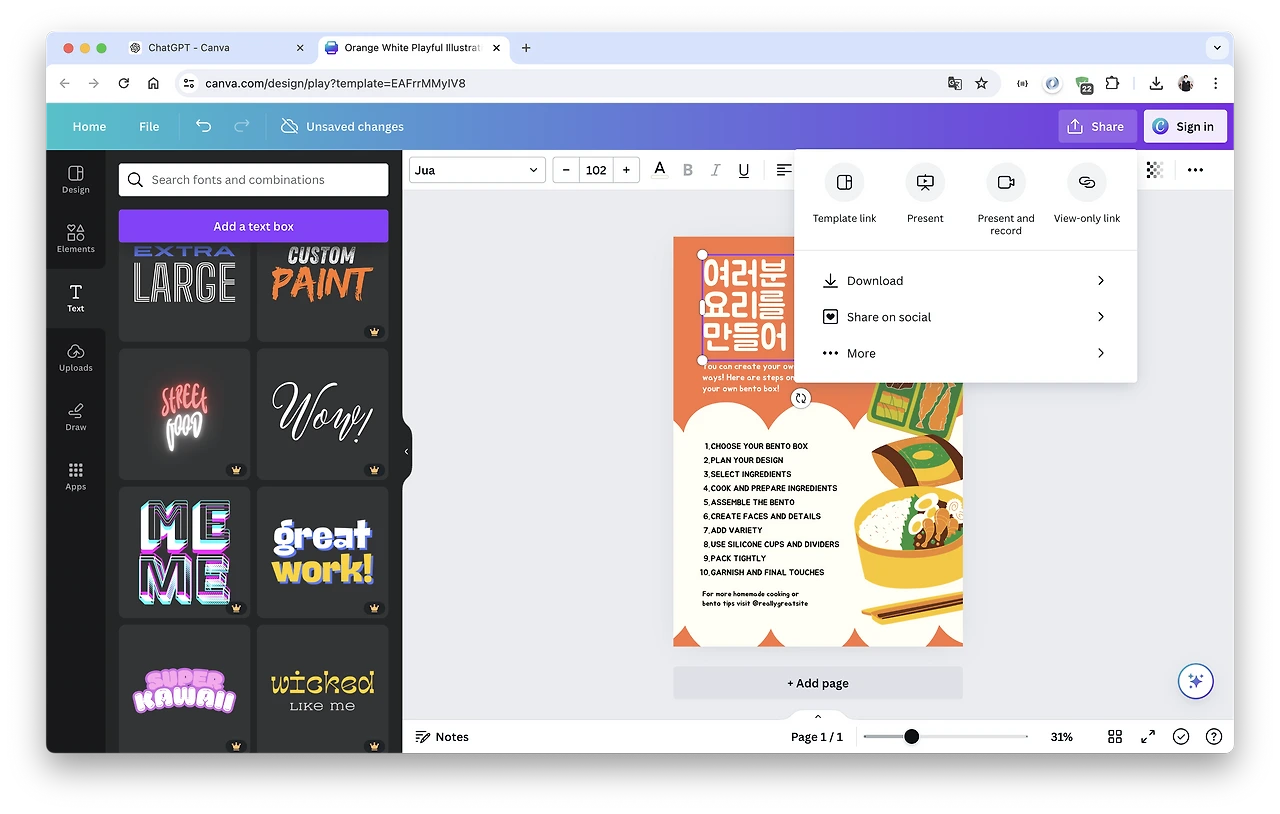The height and width of the screenshot is (814, 1280).
Task: Open the three-dot more options in toolbar
Action: (1195, 170)
